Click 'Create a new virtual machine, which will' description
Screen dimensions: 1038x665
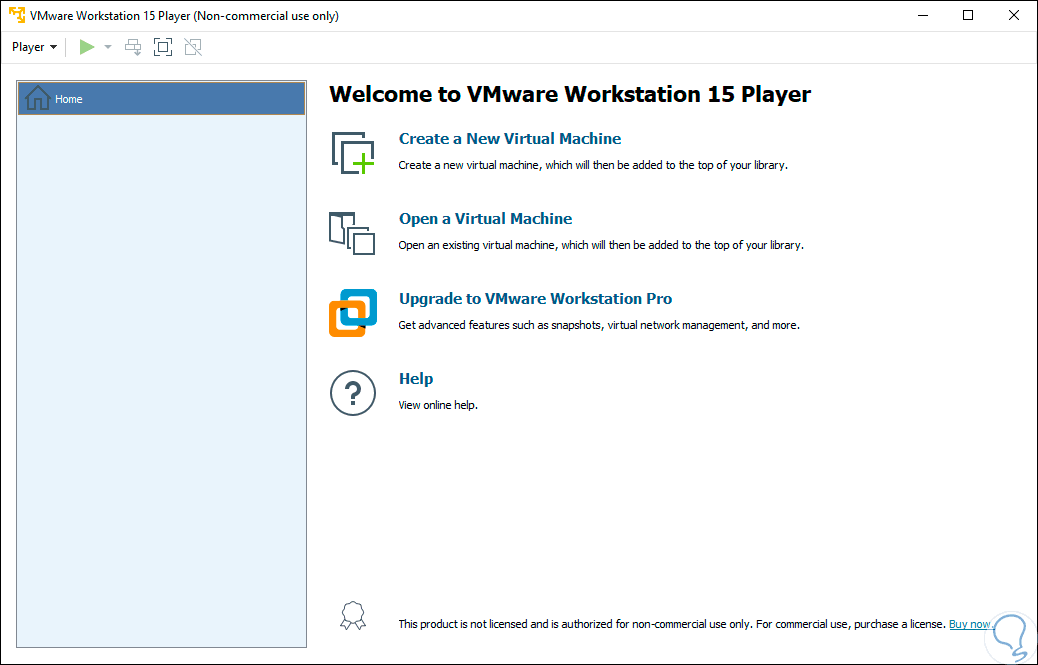[593, 165]
